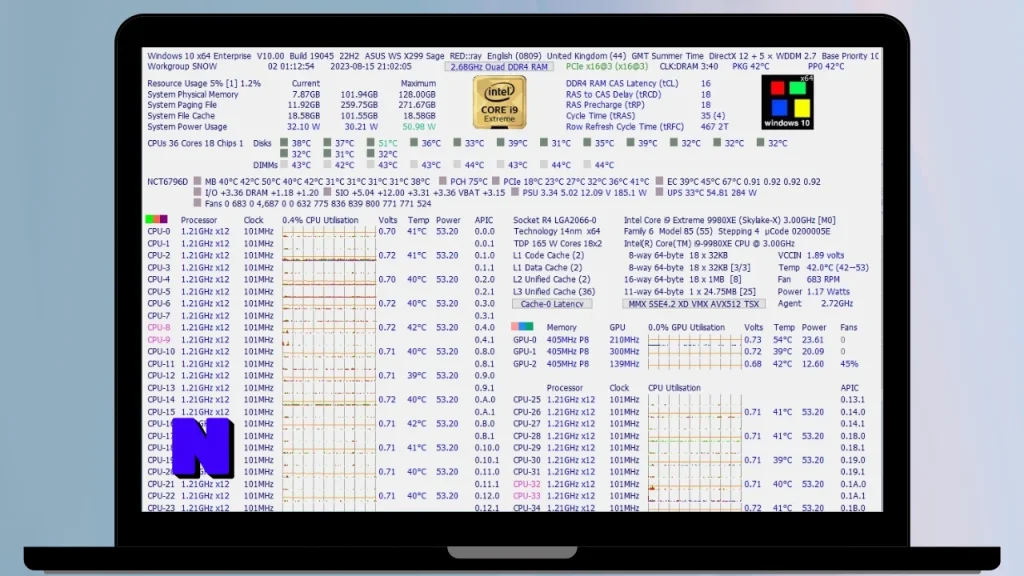Click the GPU-1 row label
This screenshot has height=576, width=1024.
[x=524, y=351]
